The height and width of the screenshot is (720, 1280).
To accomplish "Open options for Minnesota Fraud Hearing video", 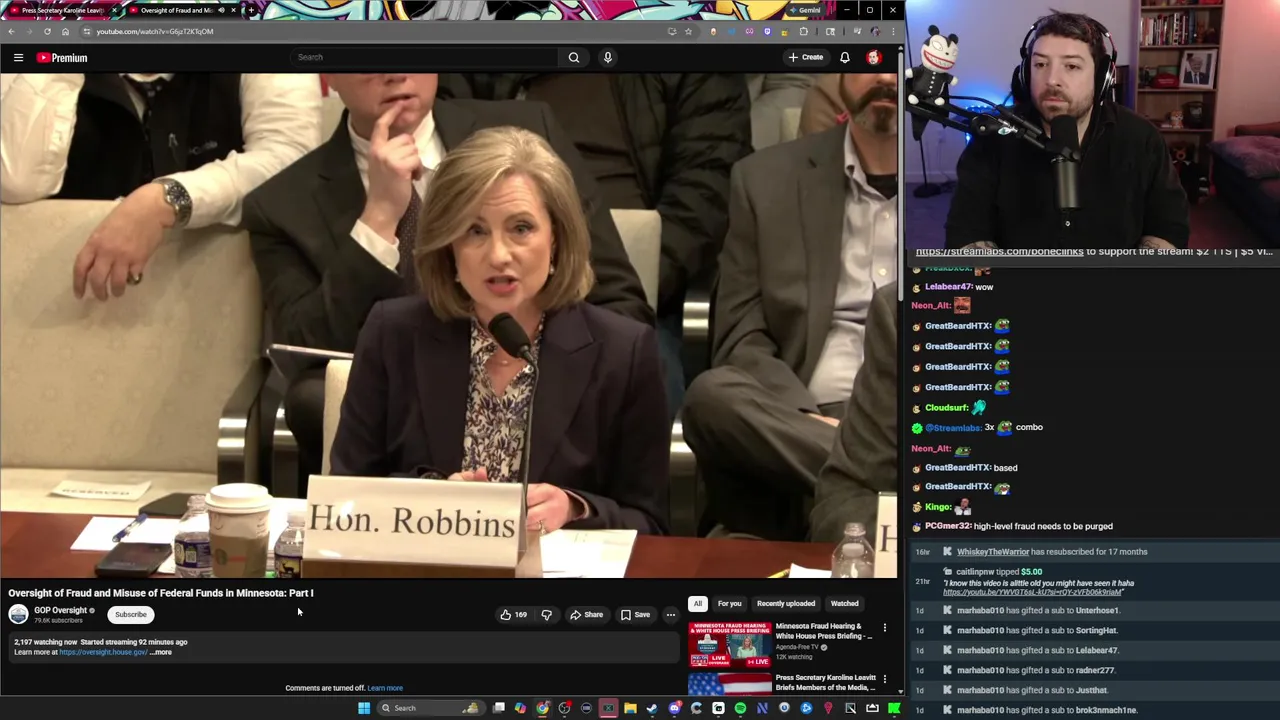I will (x=884, y=628).
